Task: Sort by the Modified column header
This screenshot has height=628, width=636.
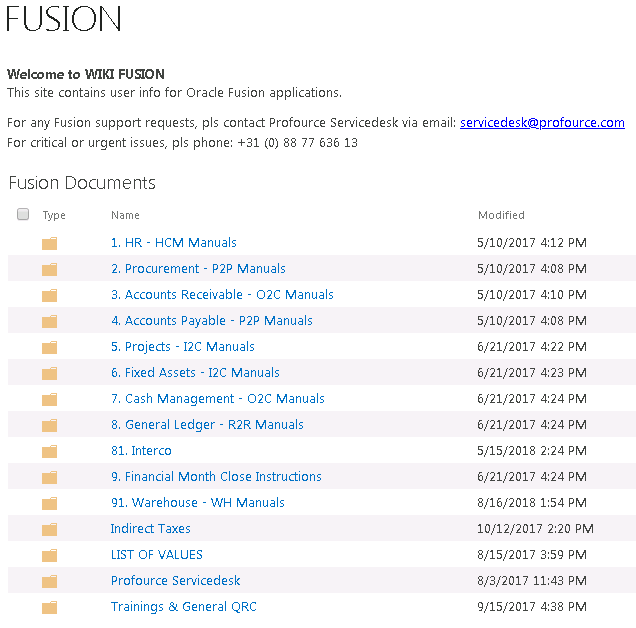Action: (x=501, y=215)
